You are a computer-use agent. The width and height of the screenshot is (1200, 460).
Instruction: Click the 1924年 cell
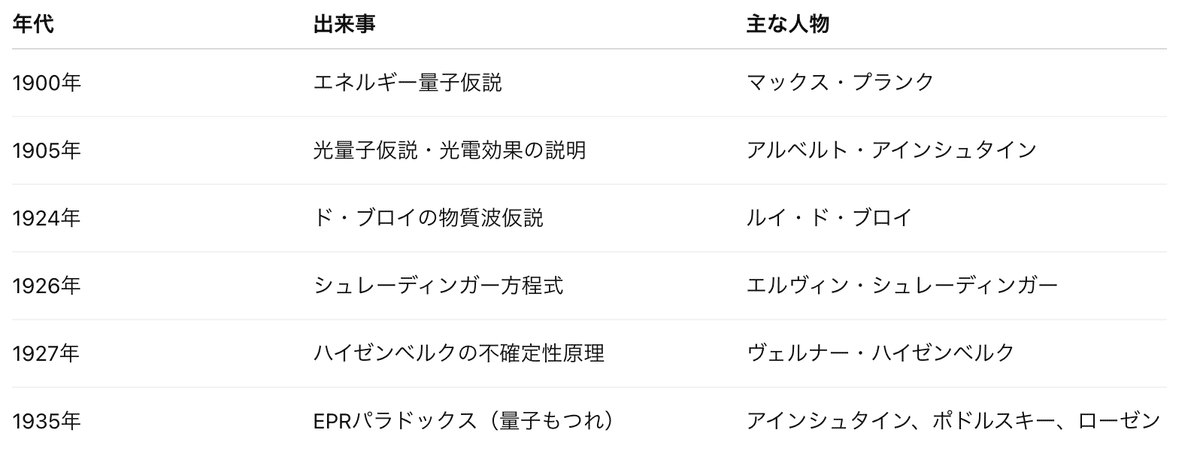click(x=47, y=218)
